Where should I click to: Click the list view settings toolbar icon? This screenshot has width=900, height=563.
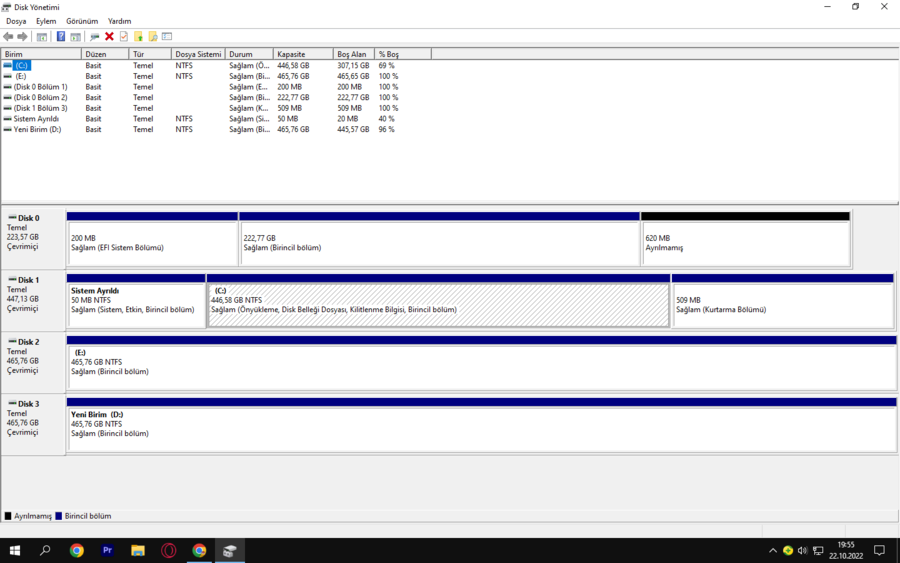tap(167, 37)
